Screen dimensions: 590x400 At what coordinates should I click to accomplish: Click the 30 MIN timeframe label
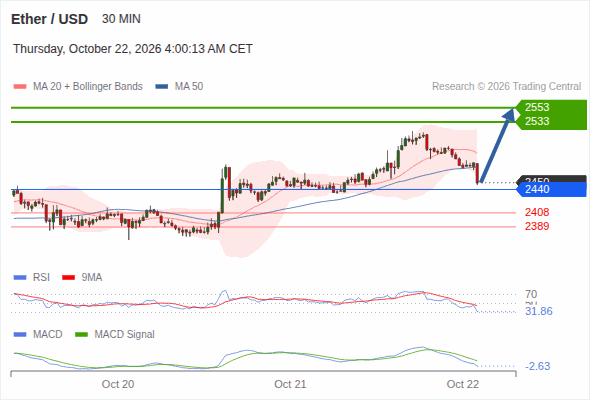click(x=121, y=19)
